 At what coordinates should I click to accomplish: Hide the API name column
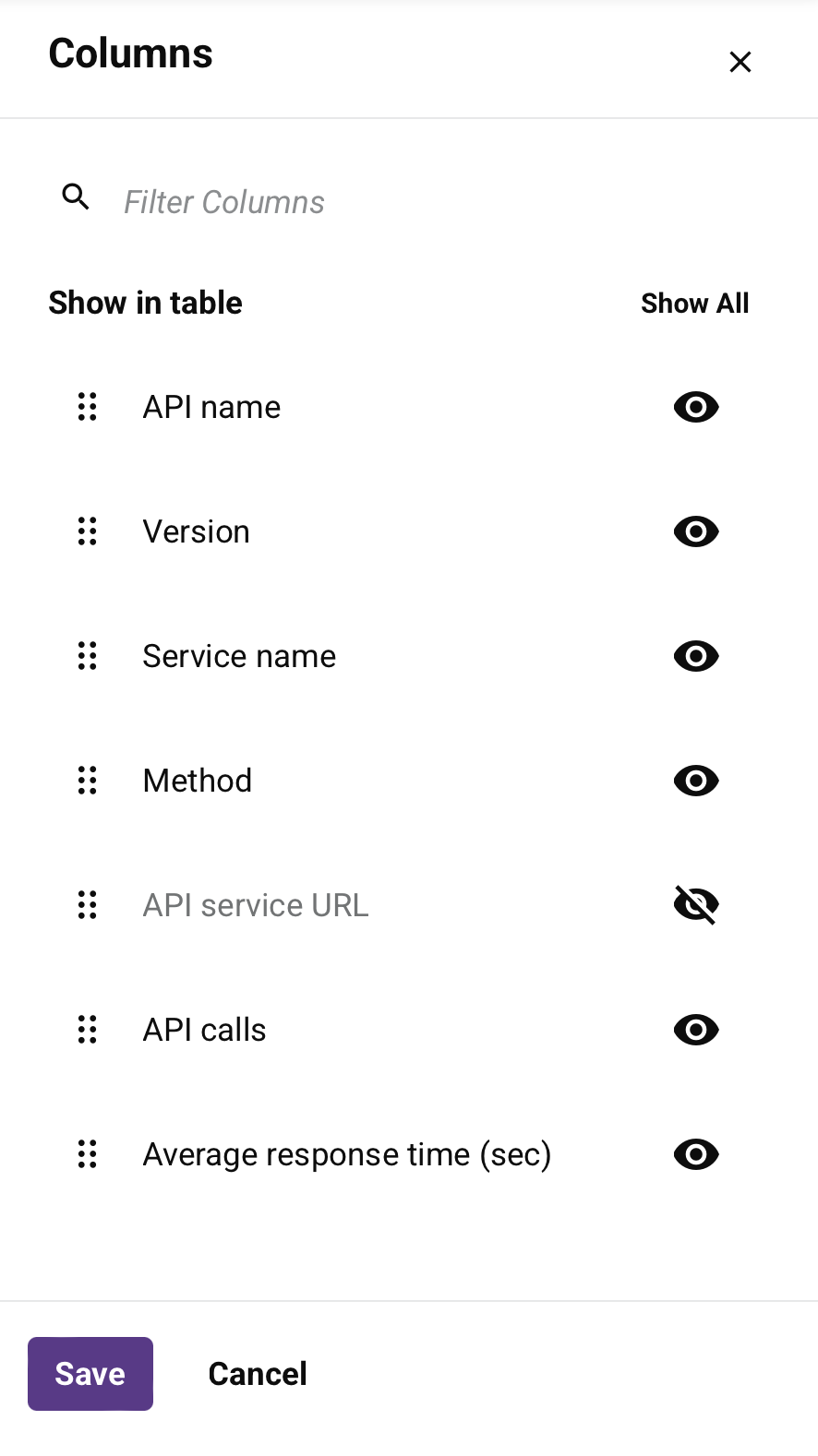(696, 407)
